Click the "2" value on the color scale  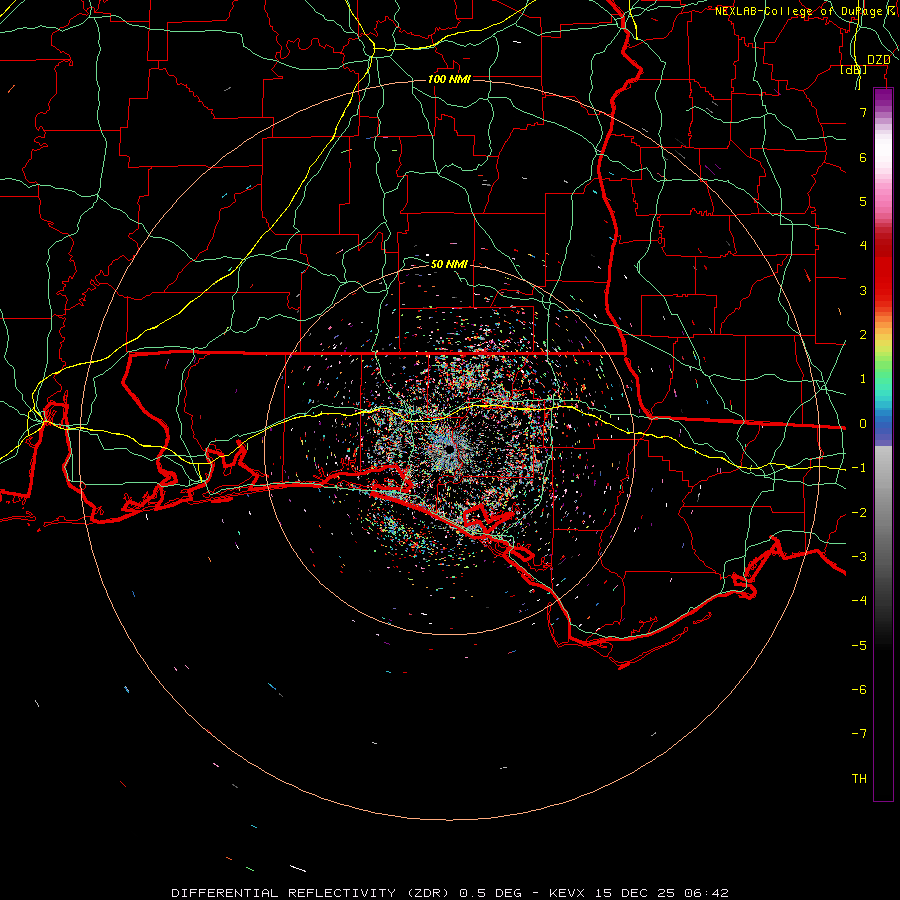[x=863, y=335]
